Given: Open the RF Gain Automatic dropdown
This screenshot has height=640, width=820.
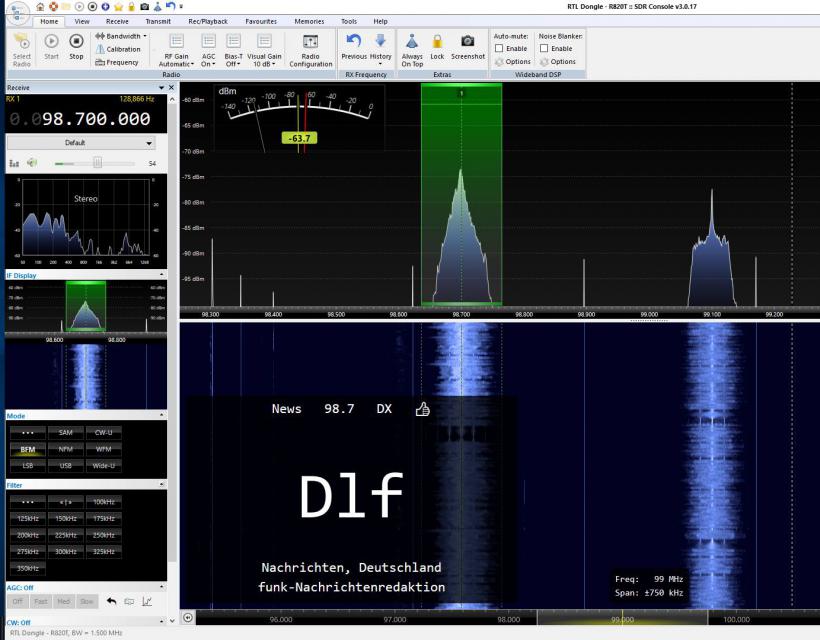Looking at the screenshot, I should pos(176,50).
